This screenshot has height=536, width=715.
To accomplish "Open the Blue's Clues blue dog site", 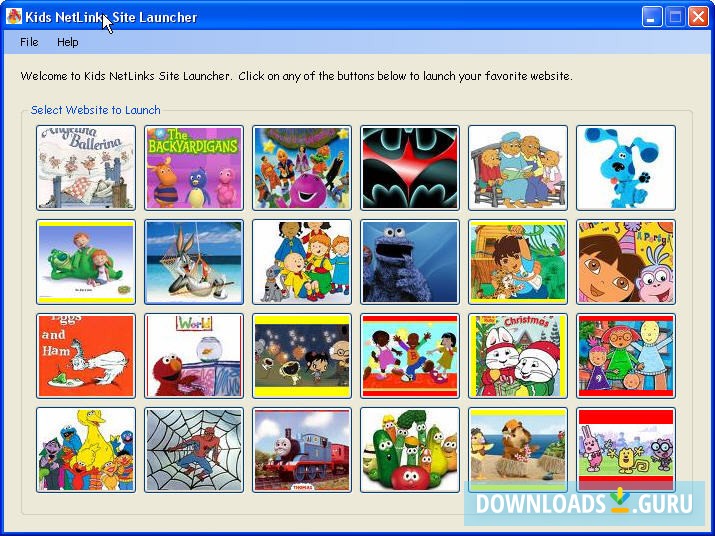I will point(626,168).
